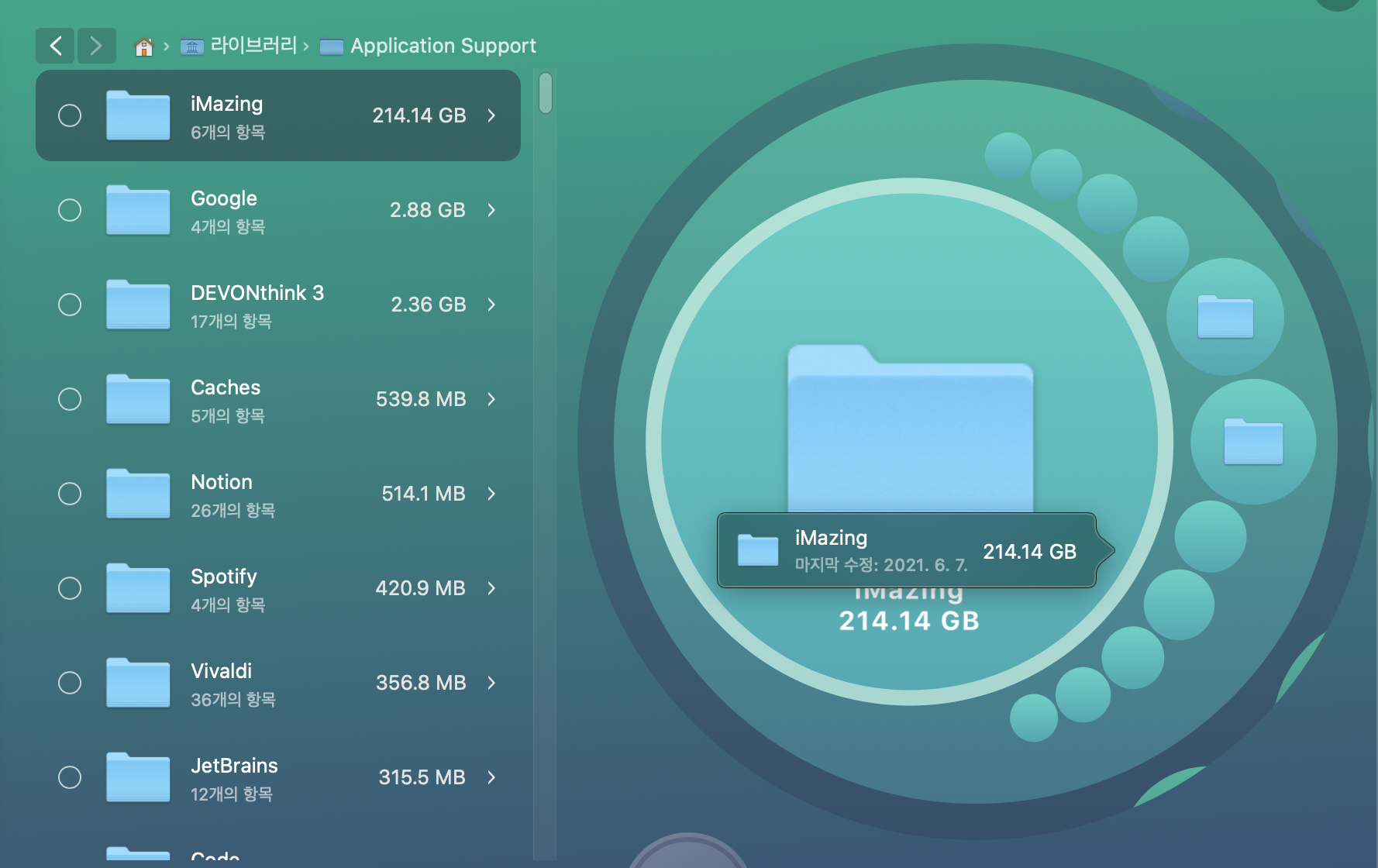This screenshot has height=868, width=1378.
Task: Open the home folder breadcrumb icon
Action: click(x=144, y=46)
